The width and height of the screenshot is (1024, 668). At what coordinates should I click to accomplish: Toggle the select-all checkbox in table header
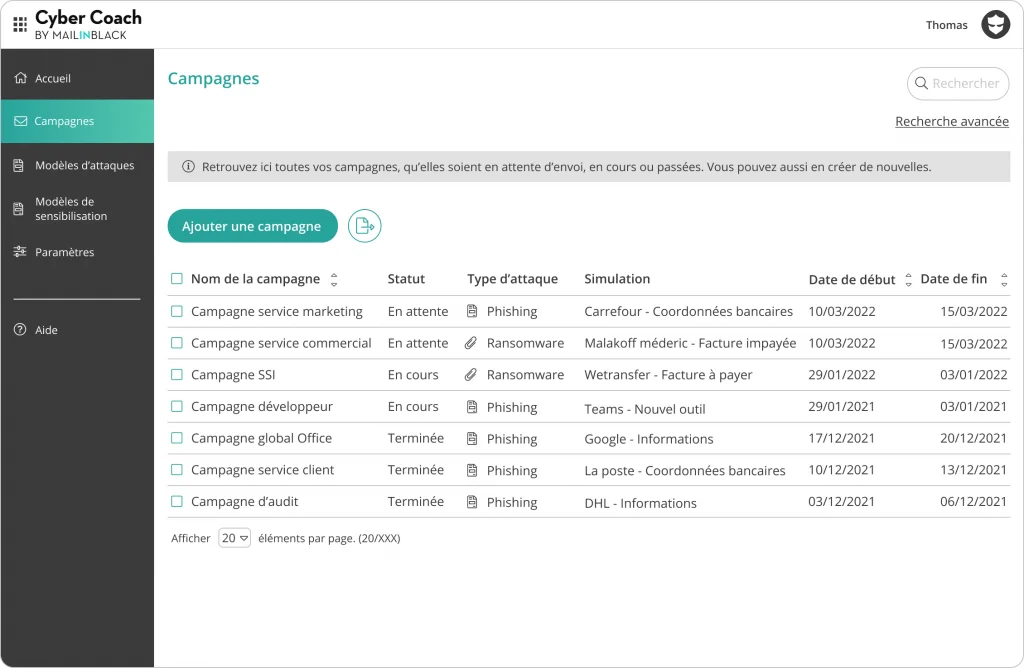click(x=177, y=279)
